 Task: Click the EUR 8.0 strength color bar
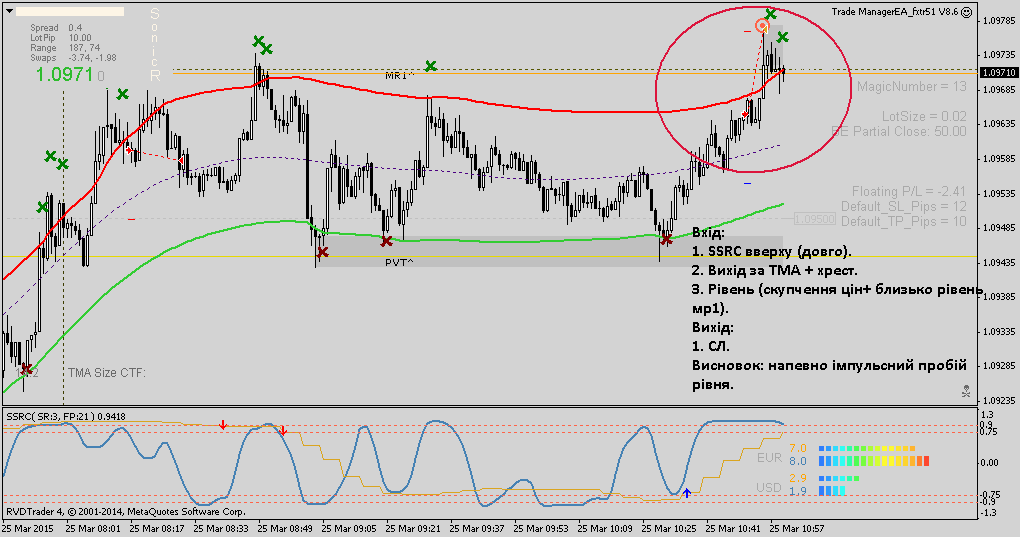coord(874,461)
